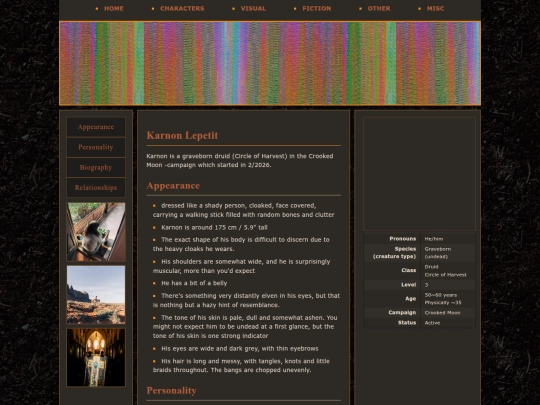Click the bullet about pale, ashen skin tone
This screenshot has height=405, width=540.
tap(245, 326)
